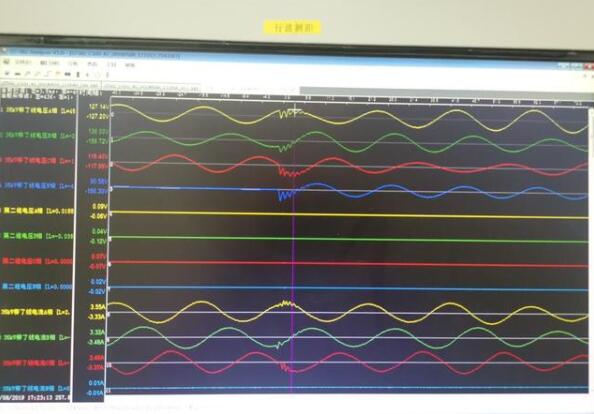The image size is (594, 414).
Task: Select the red 第二组电压 C相 channel label
Action: click(37, 261)
